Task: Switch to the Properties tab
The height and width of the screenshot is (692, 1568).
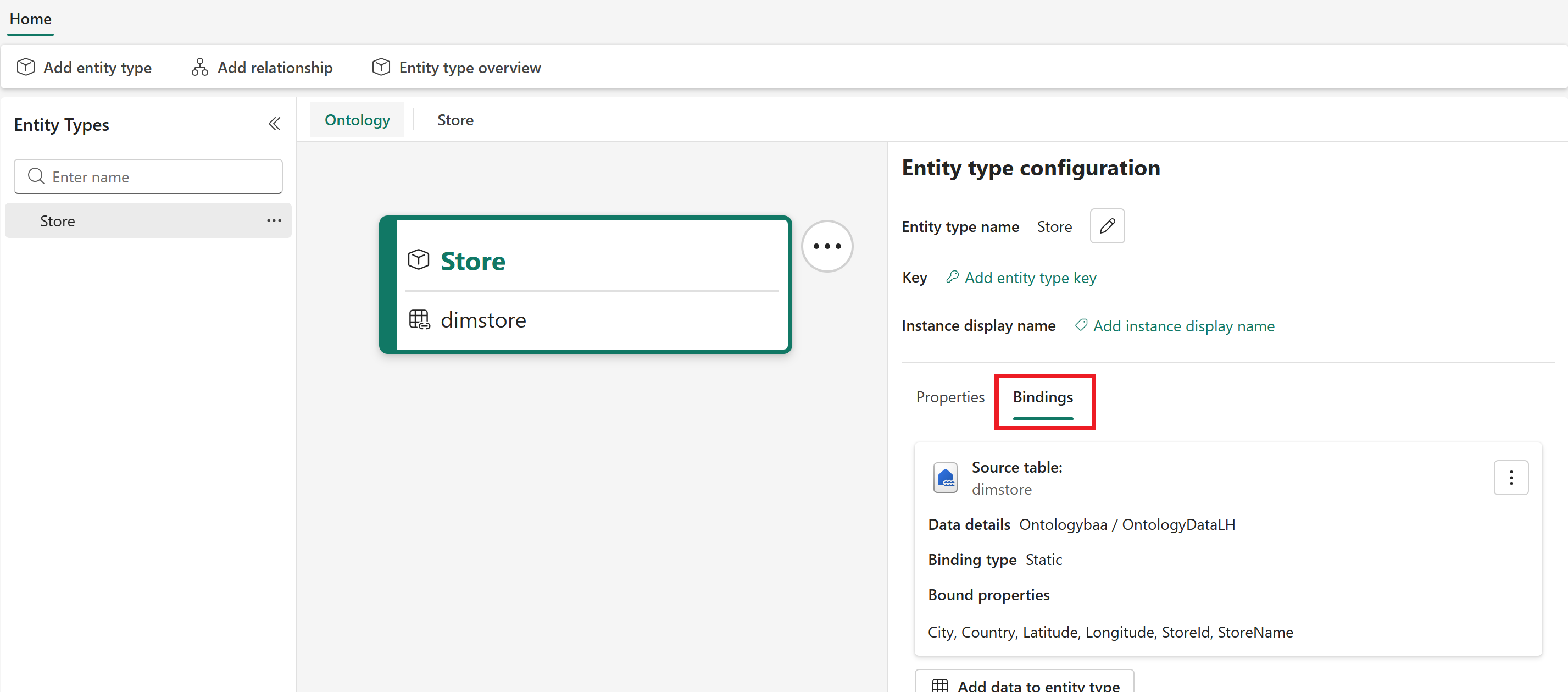Action: (x=950, y=396)
